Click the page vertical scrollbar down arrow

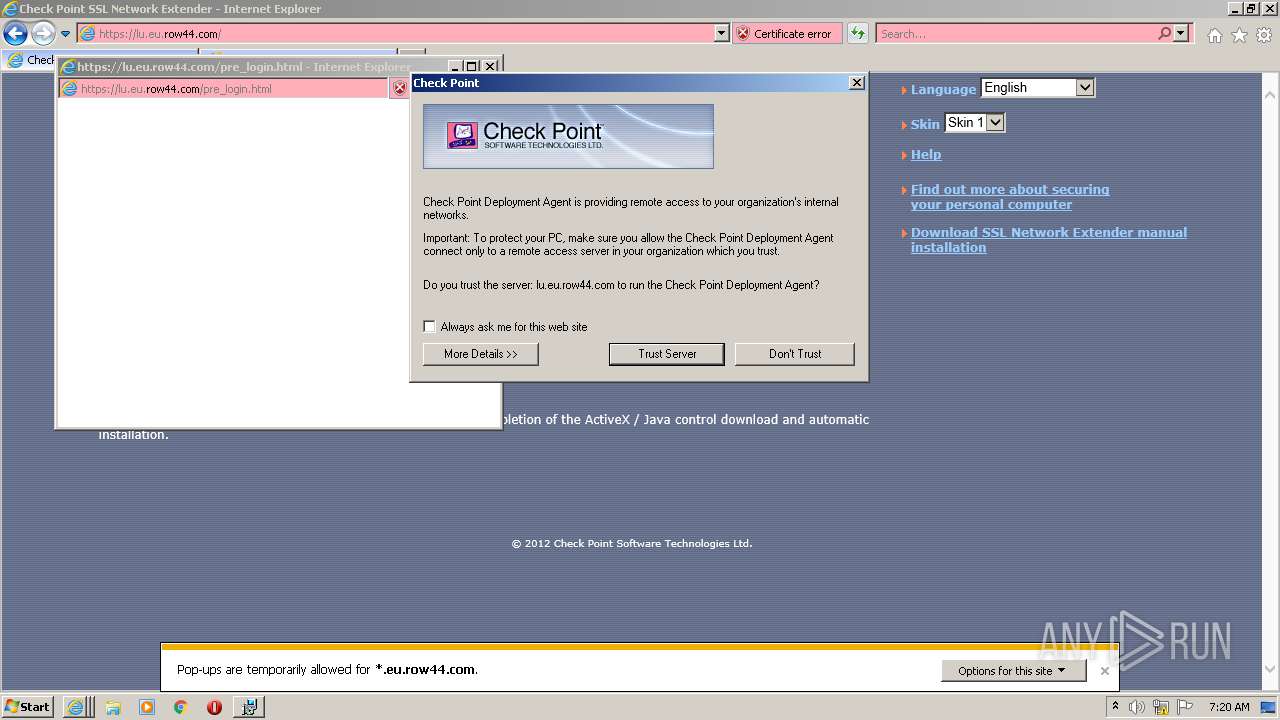coord(1271,671)
